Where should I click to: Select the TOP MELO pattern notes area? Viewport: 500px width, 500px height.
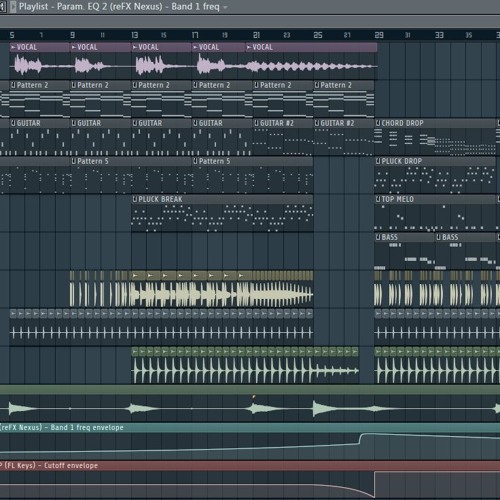point(435,218)
